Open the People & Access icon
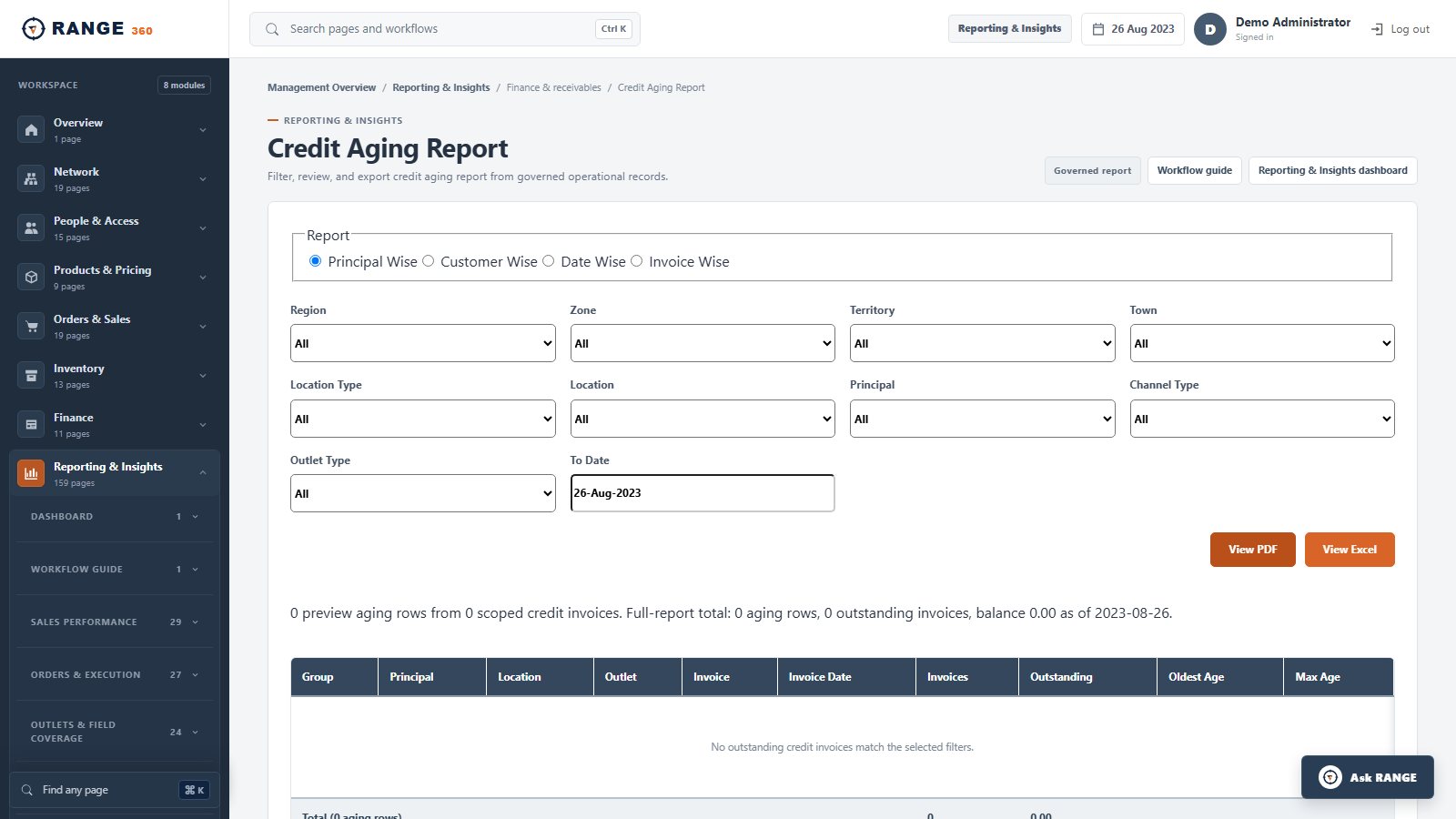Viewport: 1456px width, 819px height. click(31, 228)
